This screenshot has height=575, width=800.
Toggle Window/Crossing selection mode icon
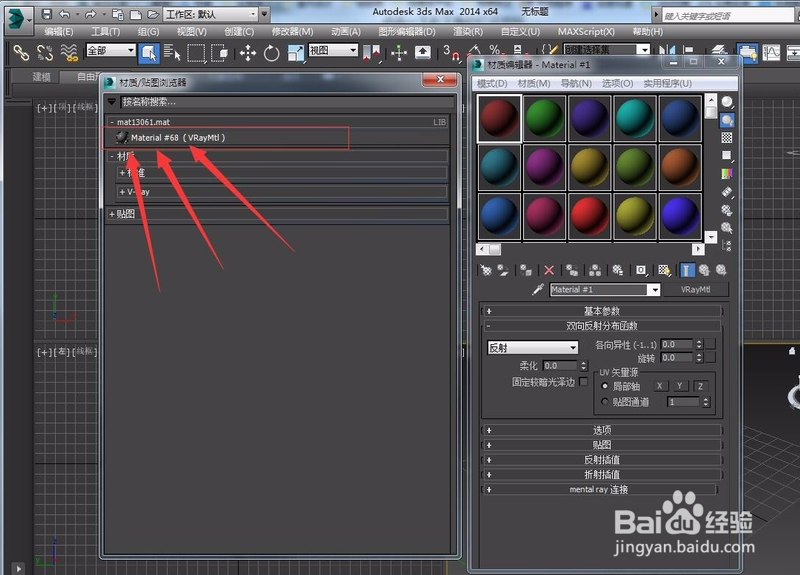pyautogui.click(x=219, y=53)
